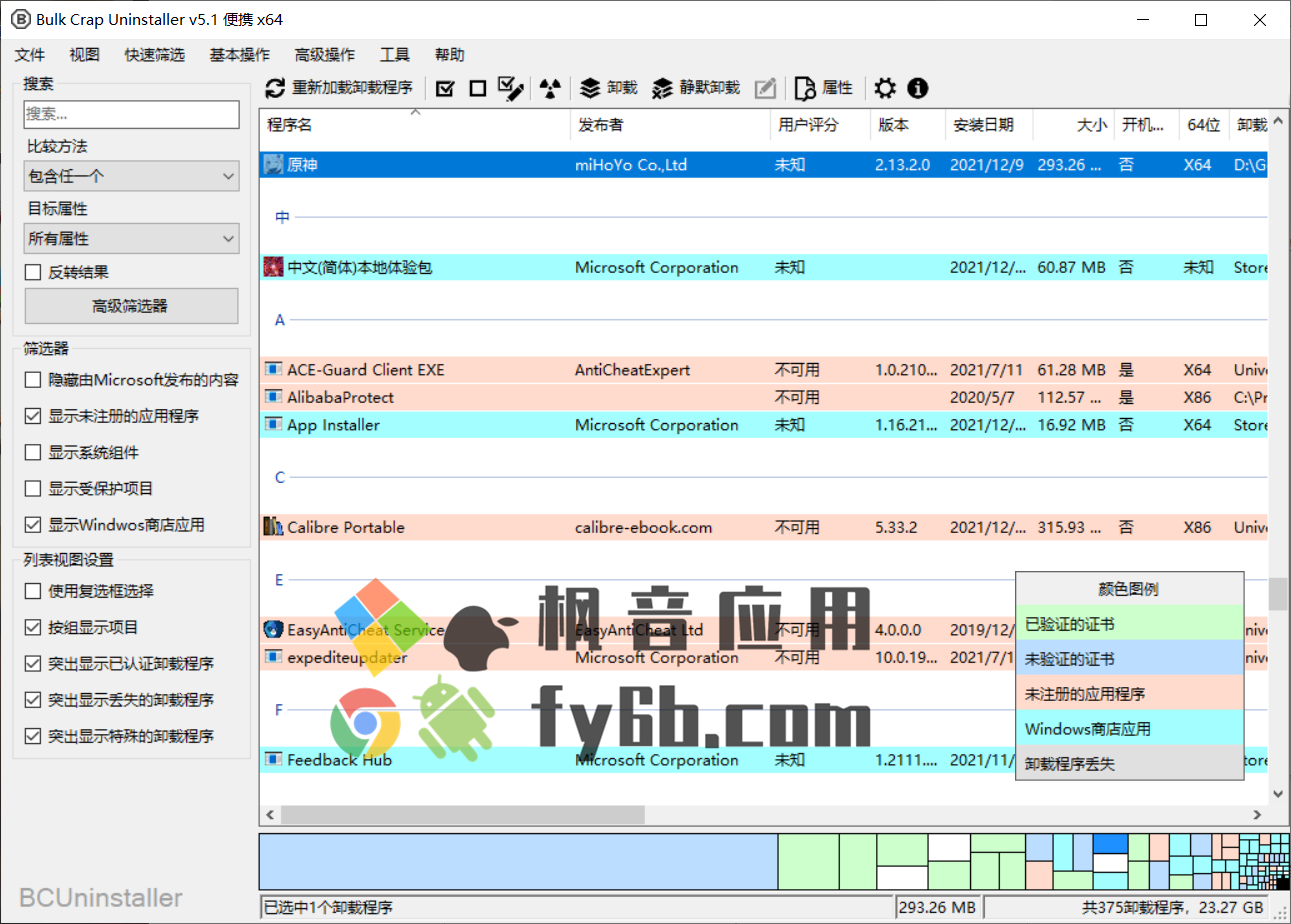Screen dimensions: 1291x924
Task: Open settings via the gear icon
Action: 885,89
